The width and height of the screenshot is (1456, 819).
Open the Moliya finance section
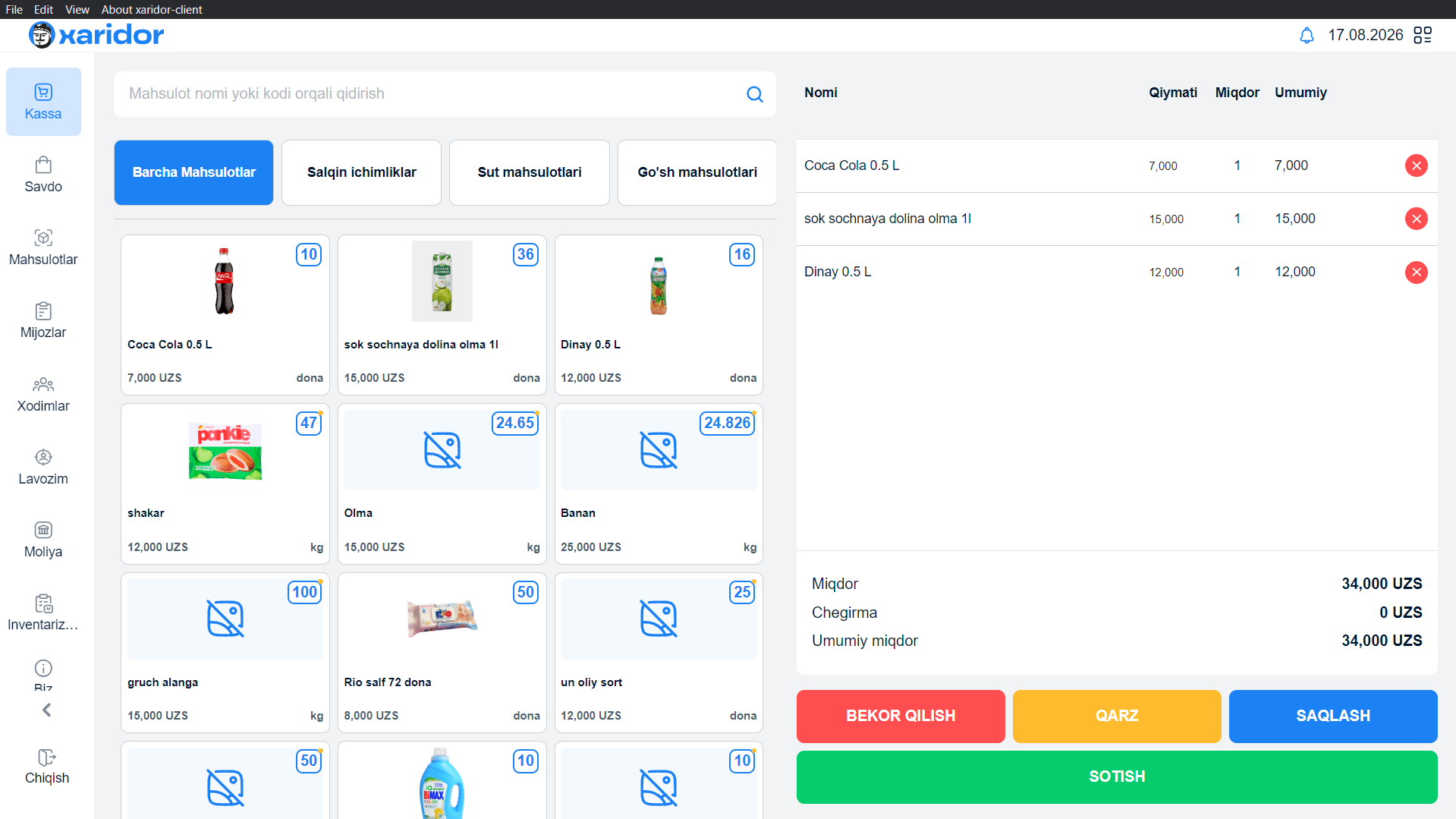43,540
